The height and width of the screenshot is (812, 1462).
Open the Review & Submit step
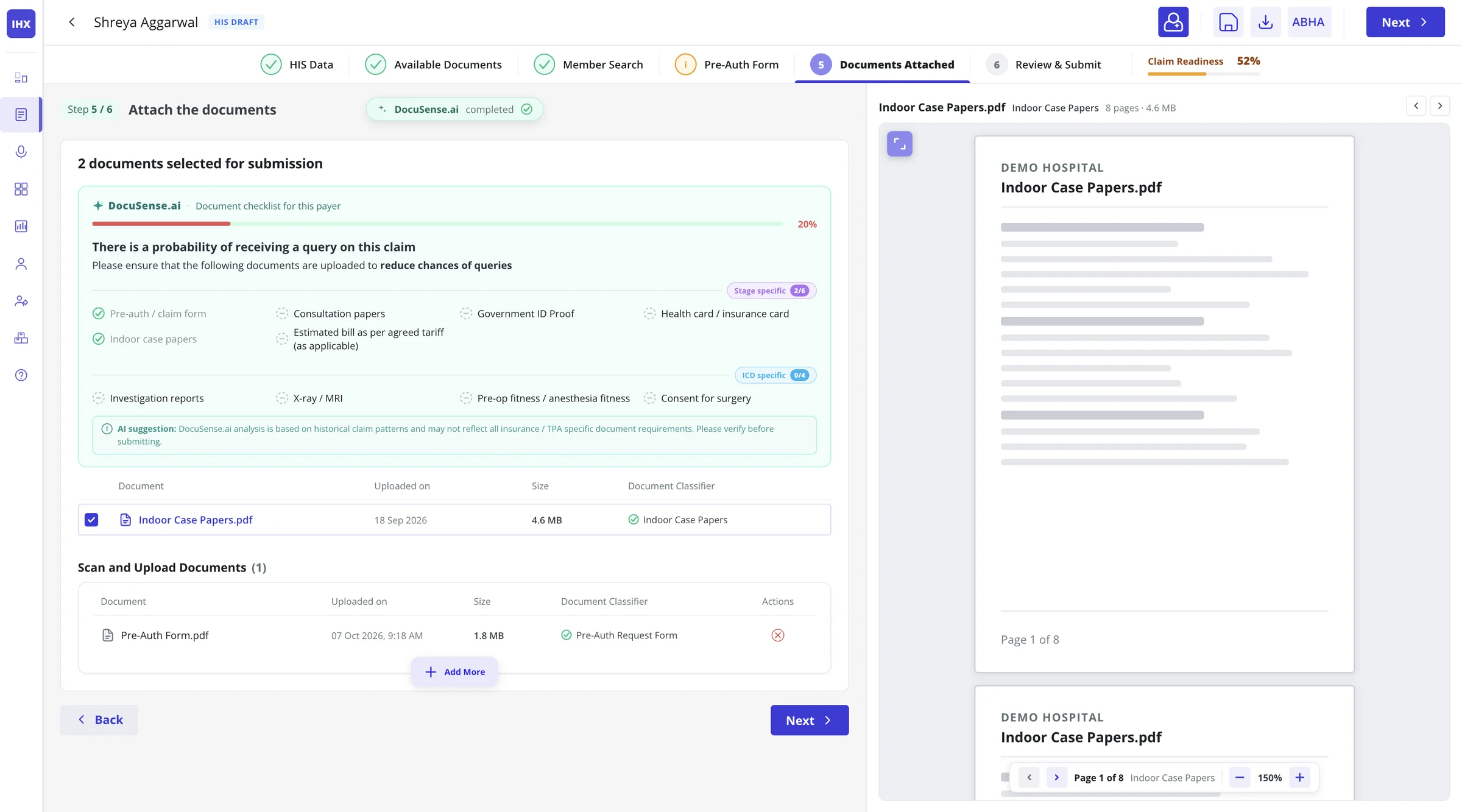[1044, 65]
